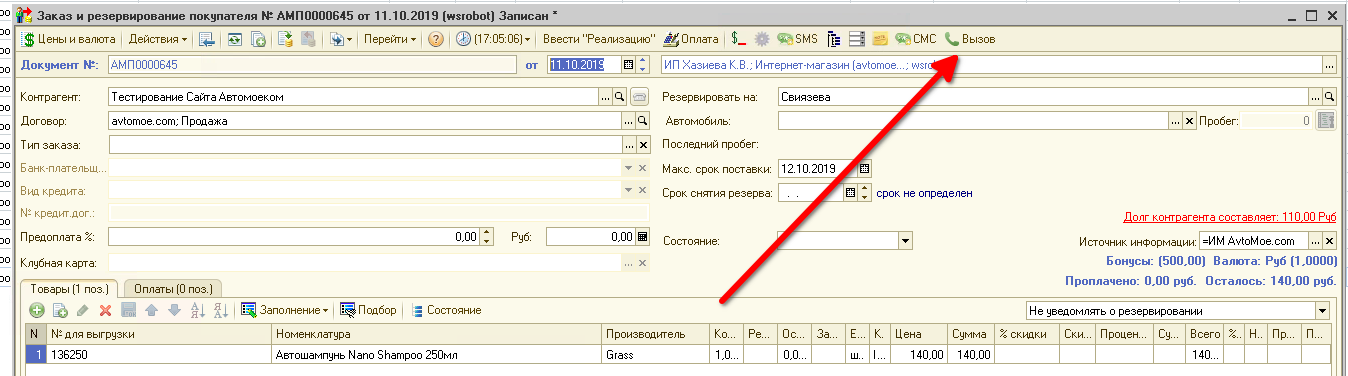The width and height of the screenshot is (1348, 376).
Task: Click magnifier icon next to Договор
Action: pyautogui.click(x=643, y=121)
